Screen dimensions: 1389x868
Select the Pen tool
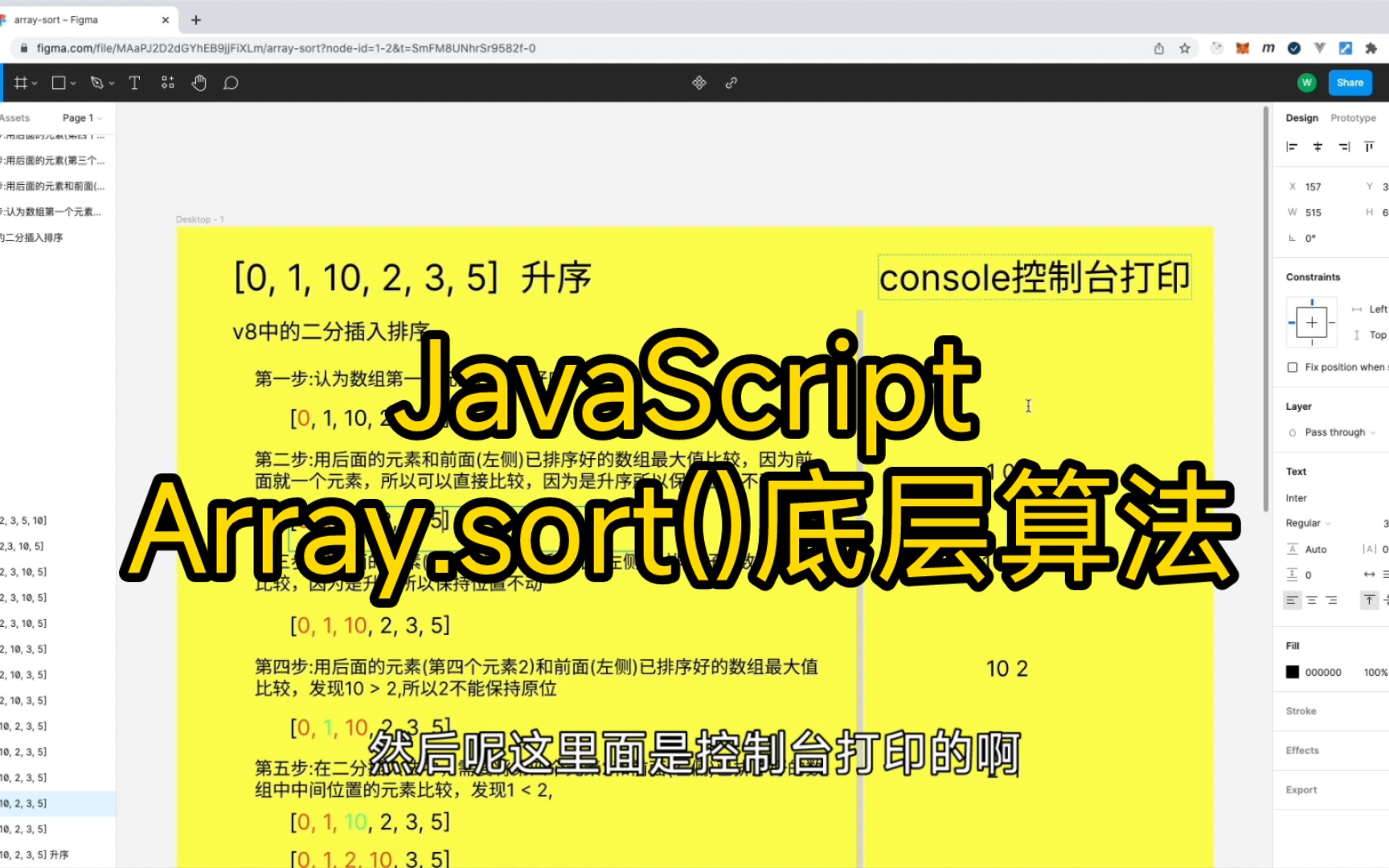tap(96, 82)
